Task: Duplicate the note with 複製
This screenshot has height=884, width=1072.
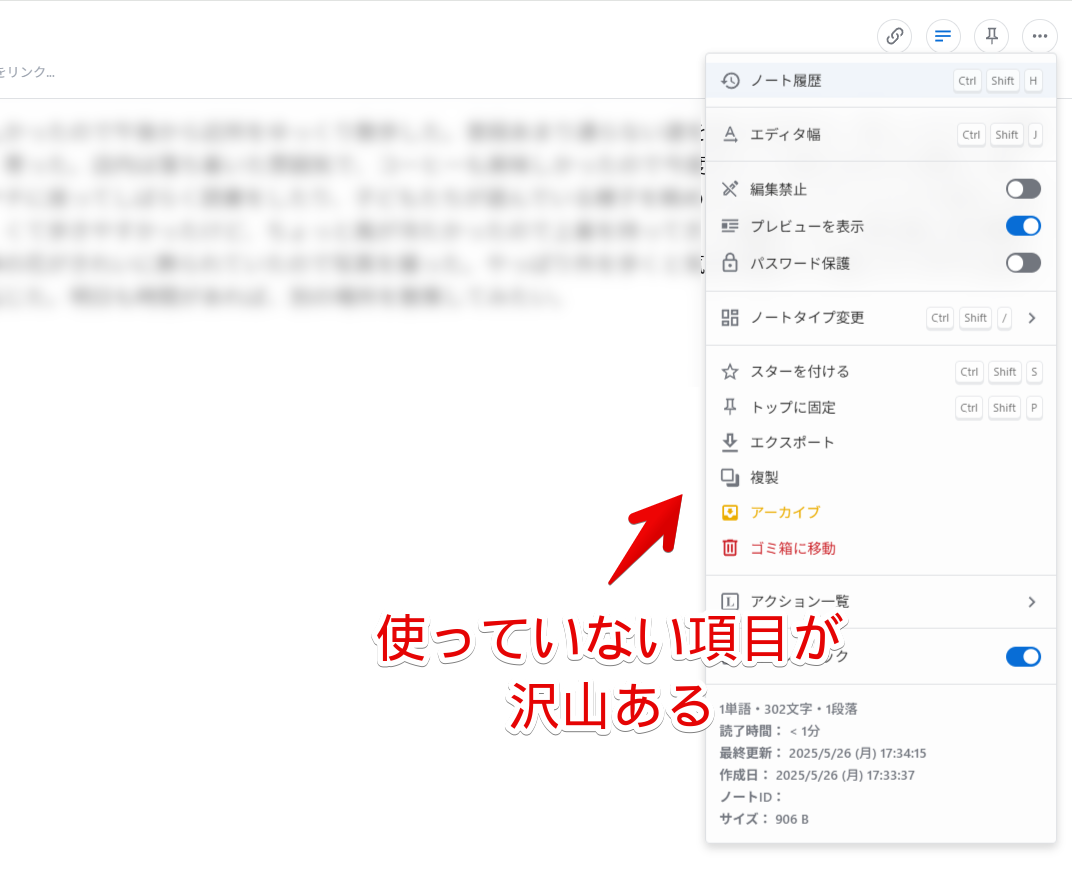Action: coord(881,477)
